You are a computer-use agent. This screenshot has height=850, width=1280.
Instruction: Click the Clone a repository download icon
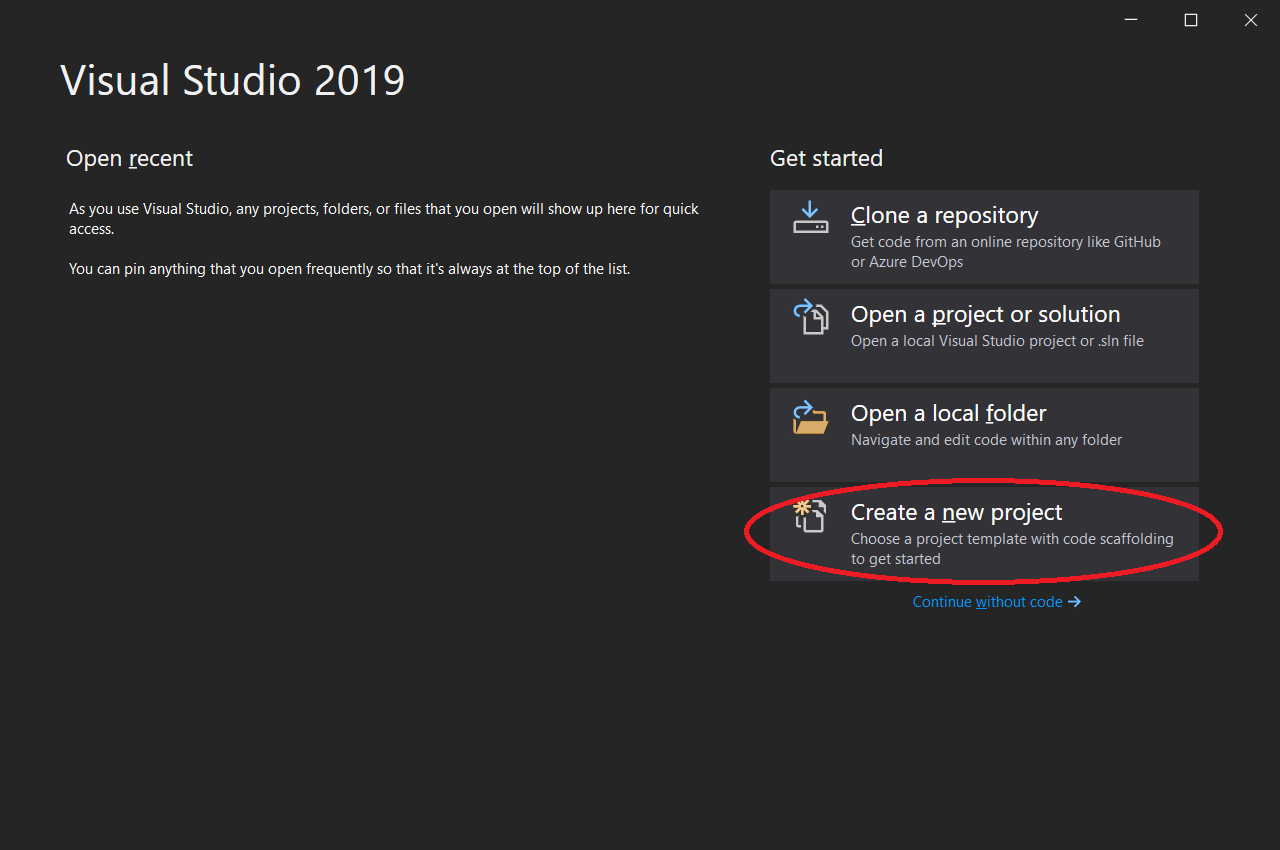point(810,217)
